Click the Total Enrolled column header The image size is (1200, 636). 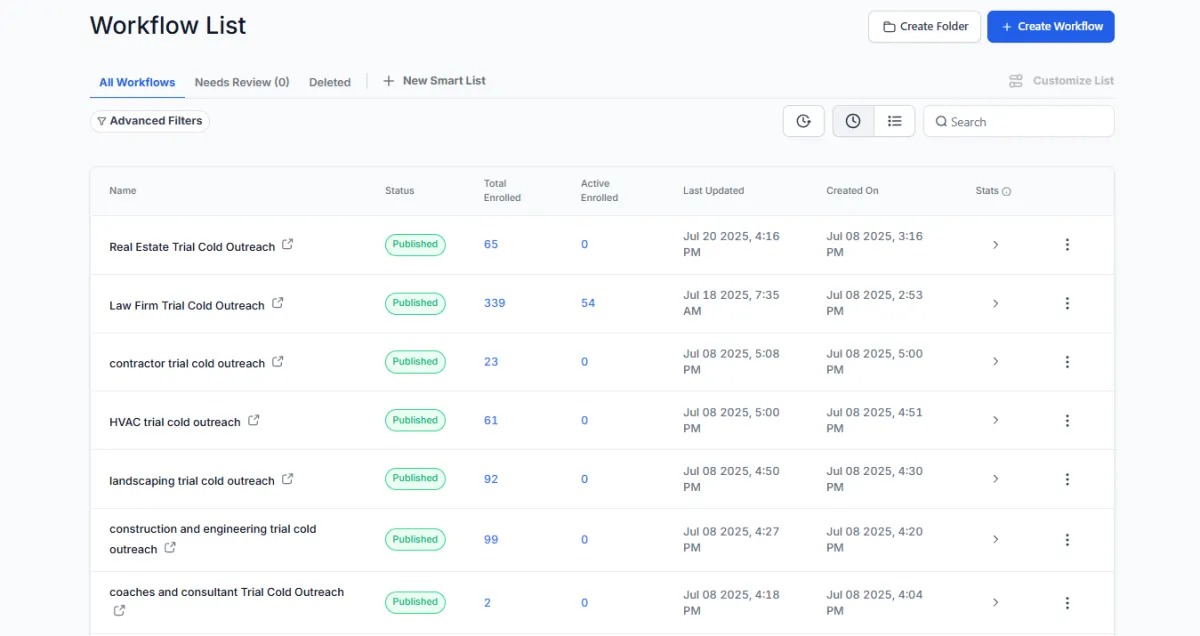coord(502,191)
